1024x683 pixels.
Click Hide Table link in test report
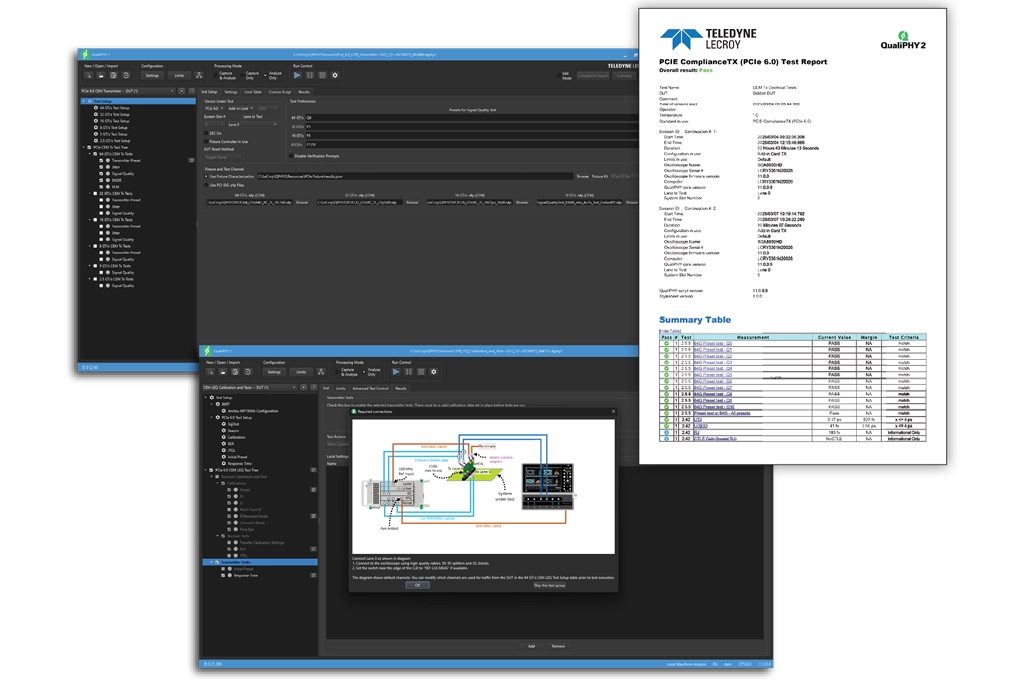669,331
